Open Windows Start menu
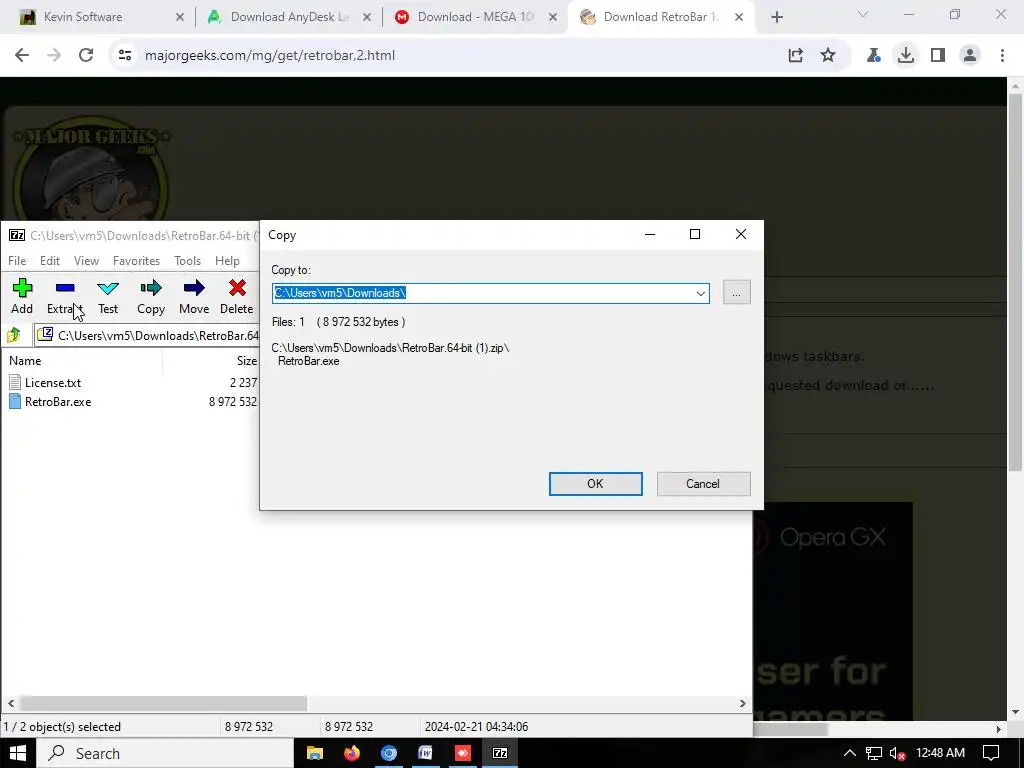Screen dimensions: 1024x768 (x=18, y=753)
